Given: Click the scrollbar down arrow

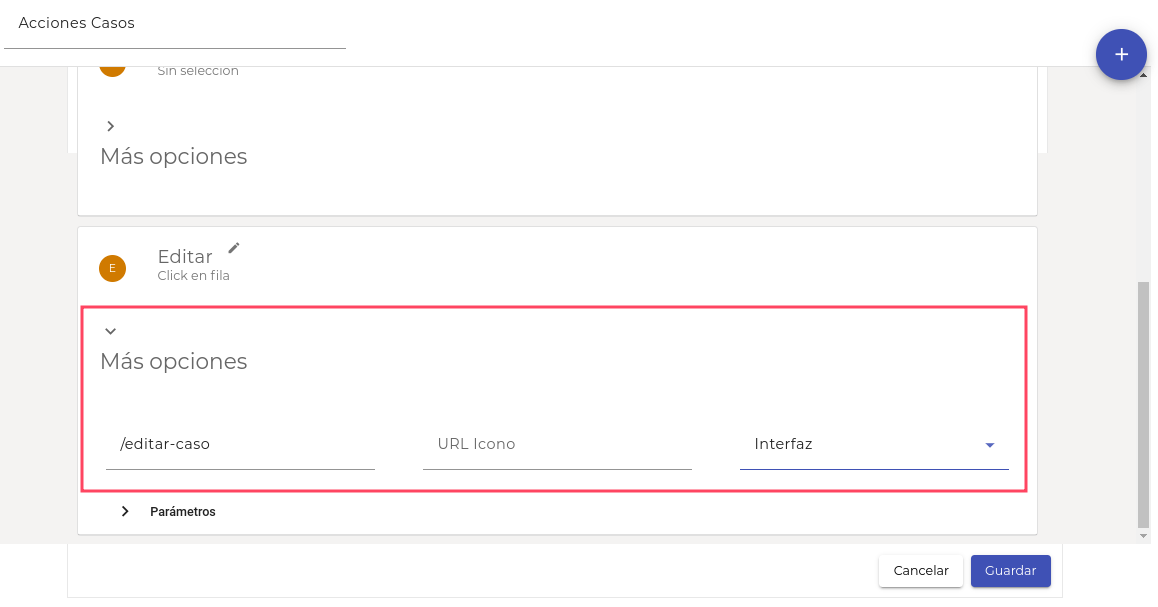Looking at the screenshot, I should tap(1143, 537).
